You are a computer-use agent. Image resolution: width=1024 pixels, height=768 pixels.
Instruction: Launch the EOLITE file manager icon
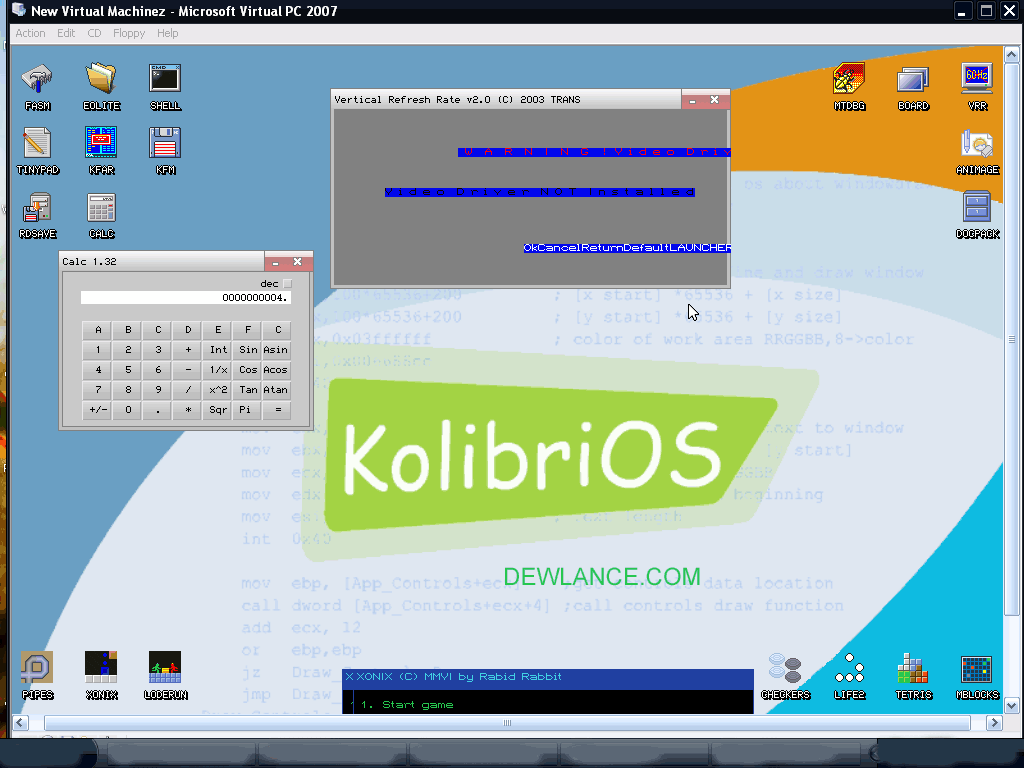[x=101, y=87]
